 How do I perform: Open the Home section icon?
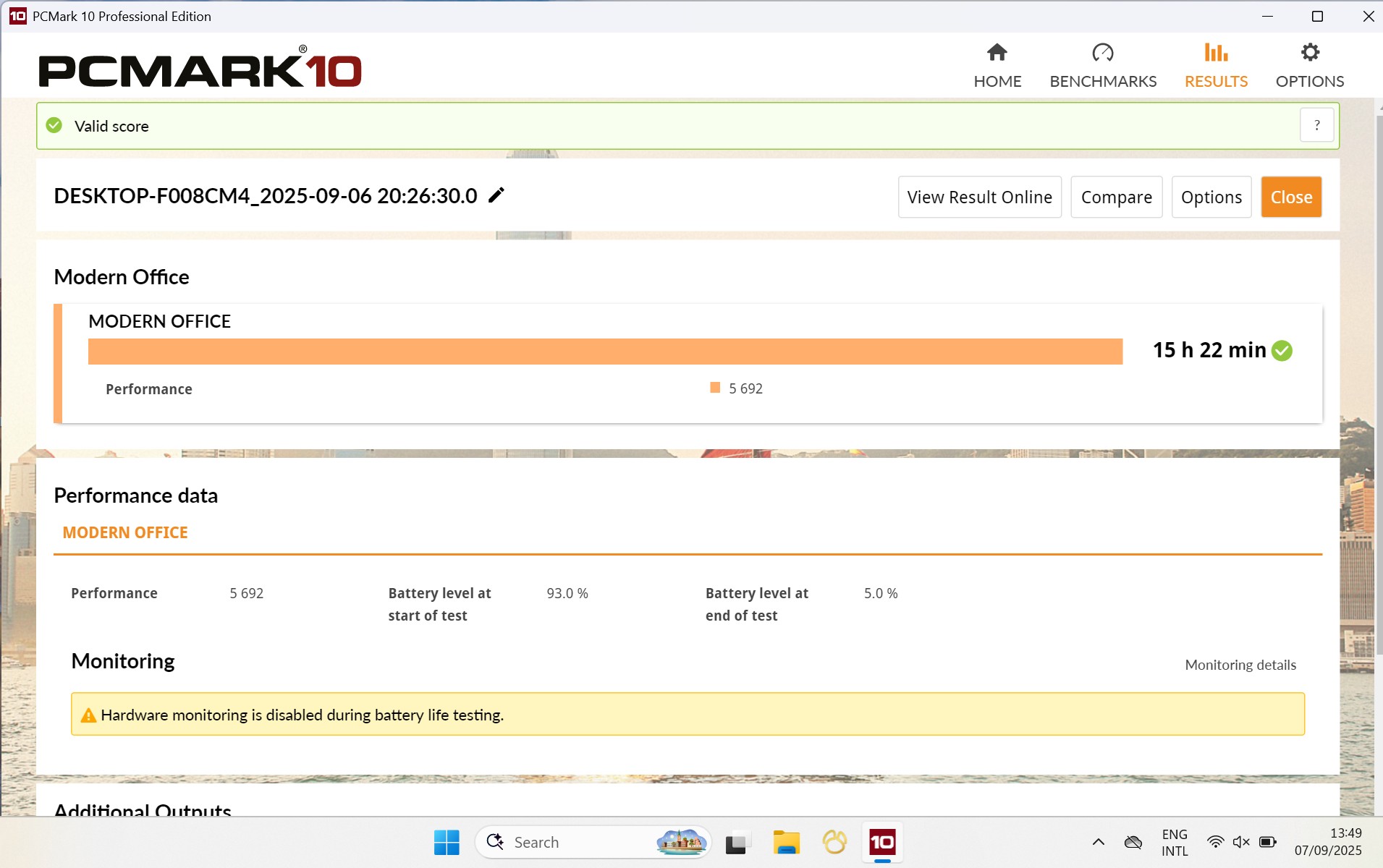click(x=997, y=53)
